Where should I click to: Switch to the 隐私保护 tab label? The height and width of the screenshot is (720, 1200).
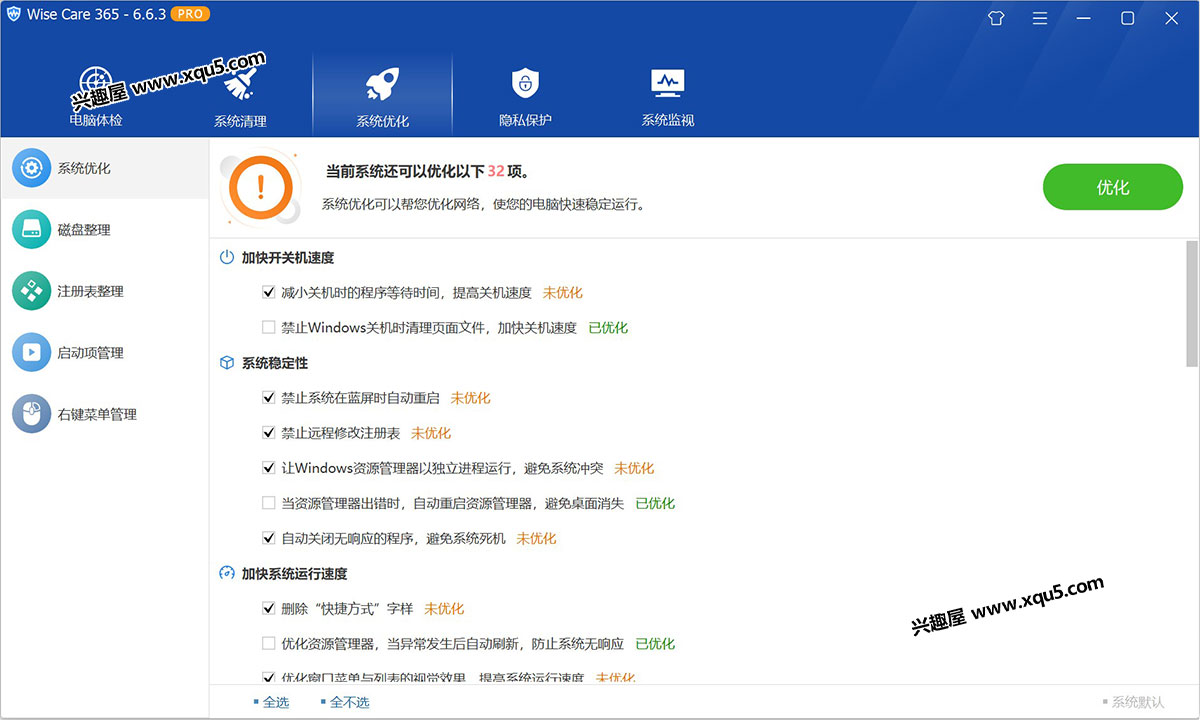[x=525, y=120]
